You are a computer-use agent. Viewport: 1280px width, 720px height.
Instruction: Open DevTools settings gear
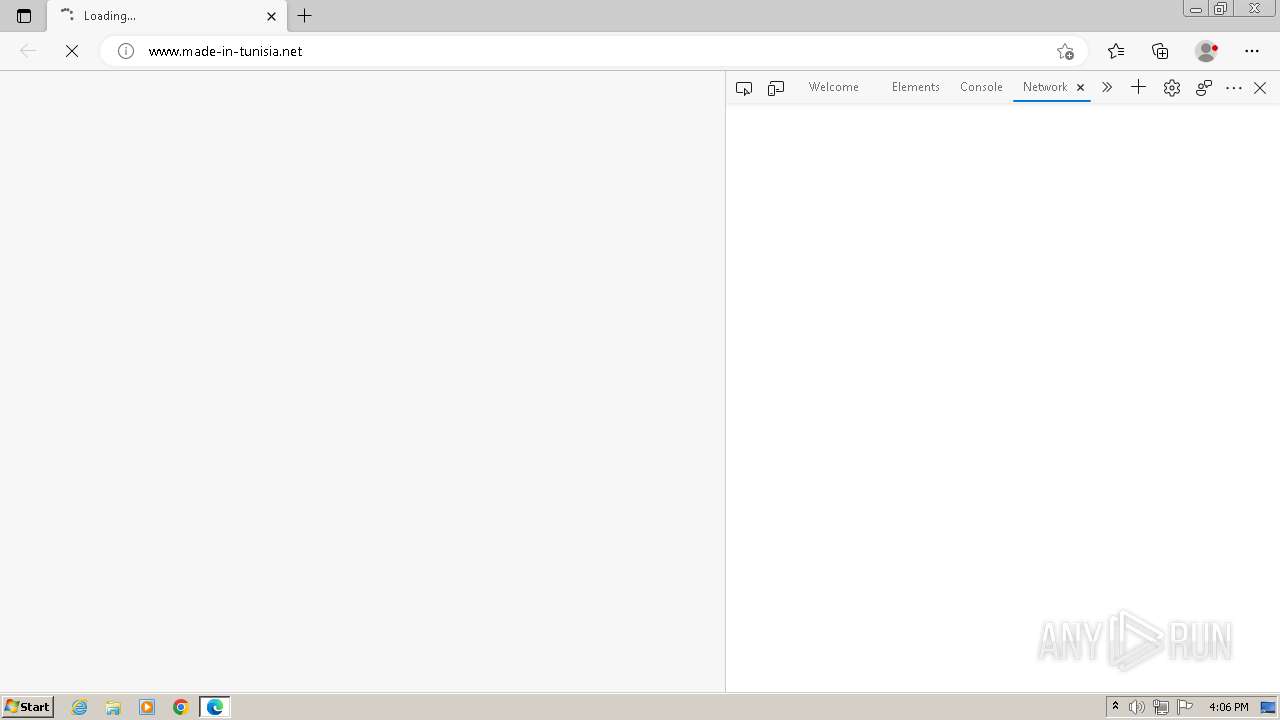point(1172,88)
